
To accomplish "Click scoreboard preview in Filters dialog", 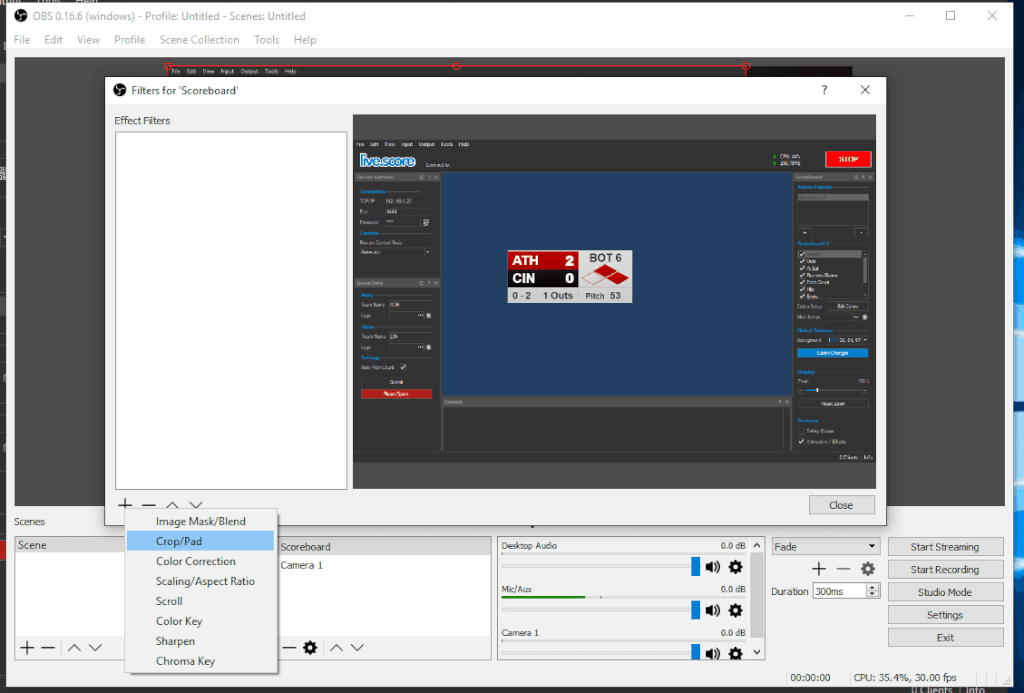I will 614,302.
